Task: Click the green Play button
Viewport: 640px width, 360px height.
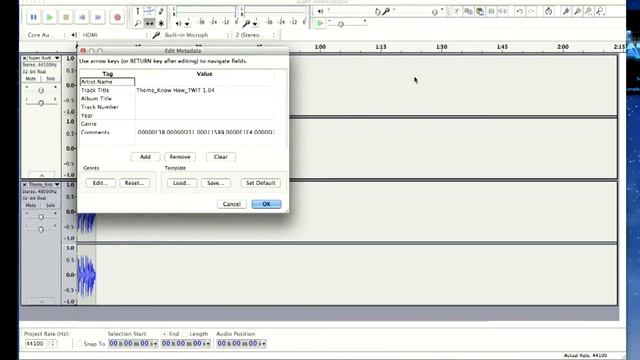Action: pos(50,17)
